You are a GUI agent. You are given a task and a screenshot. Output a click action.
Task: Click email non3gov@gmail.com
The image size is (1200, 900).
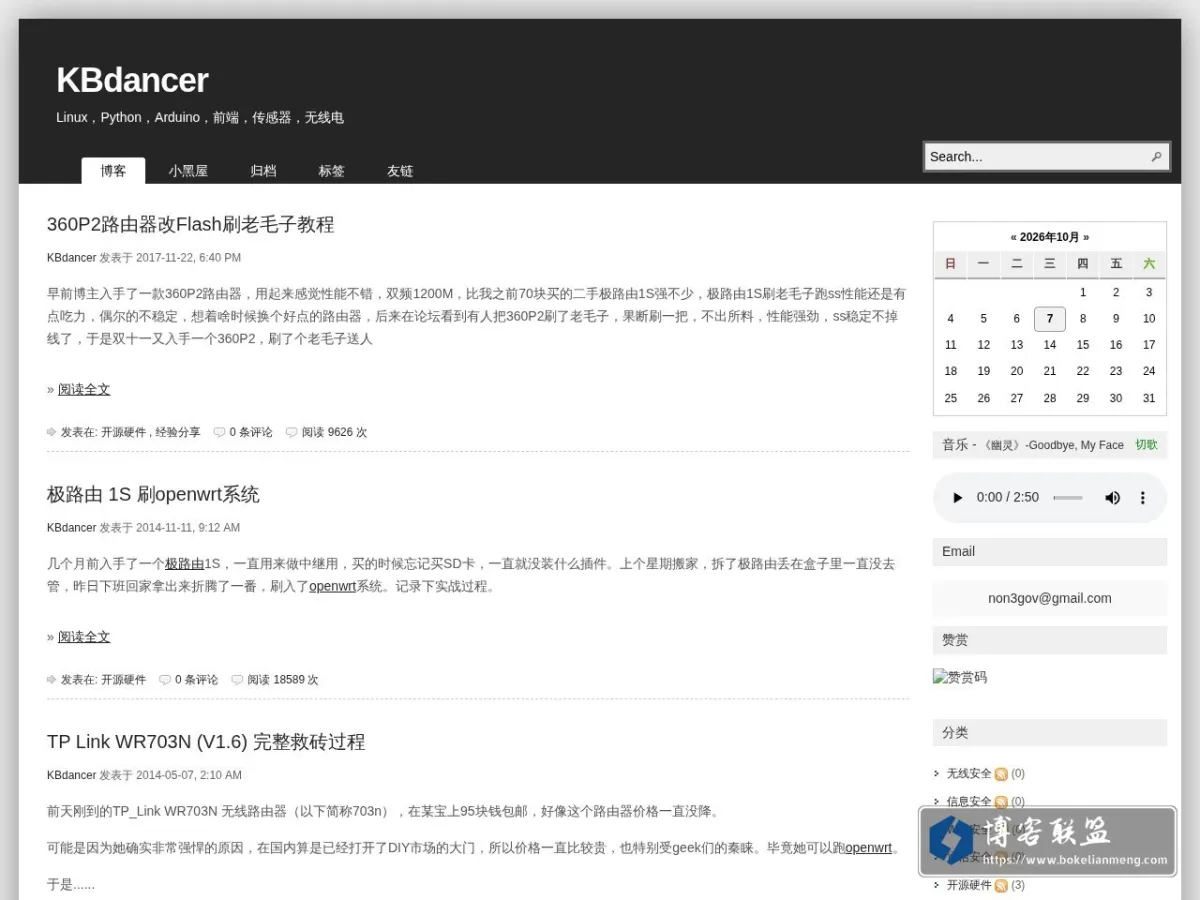coord(1050,598)
